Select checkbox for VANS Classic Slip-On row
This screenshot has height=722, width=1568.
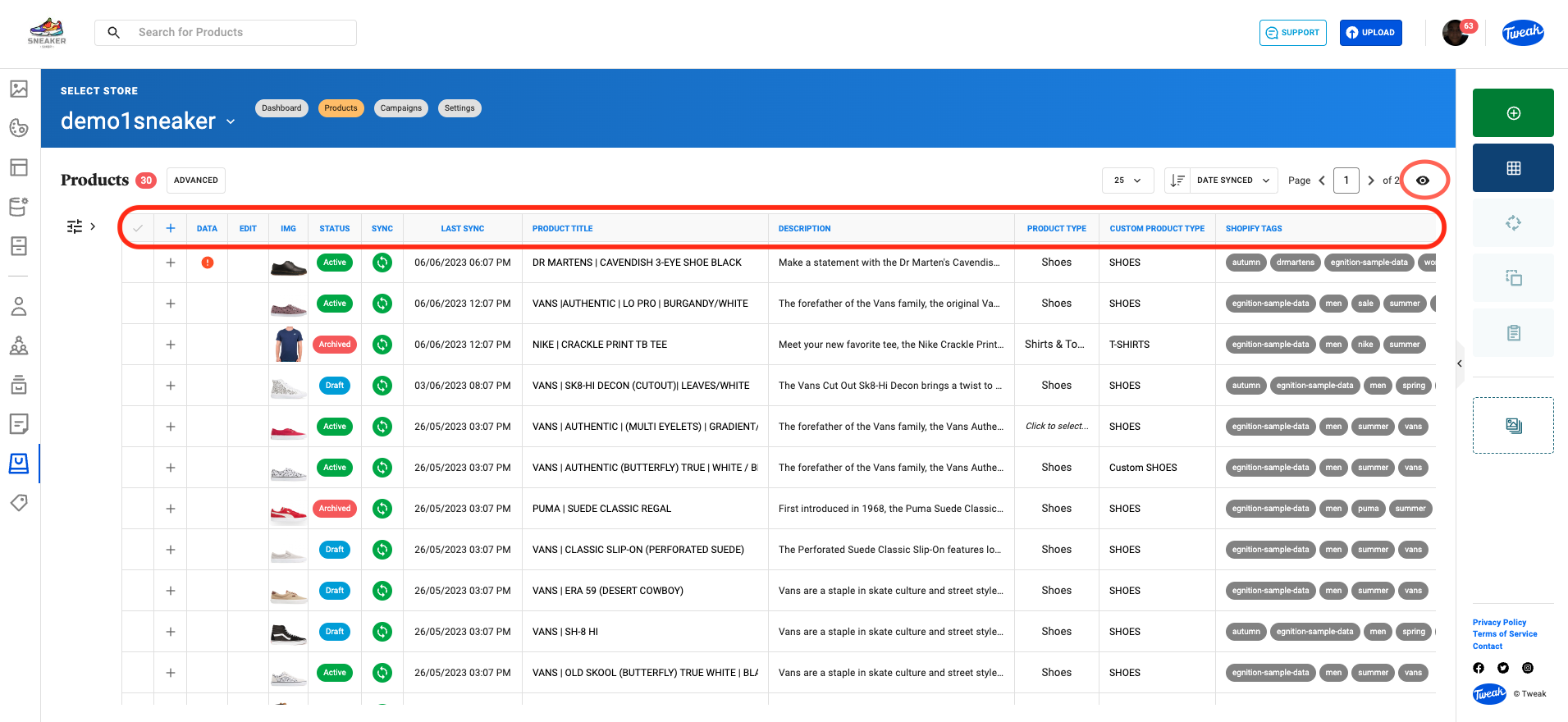point(138,550)
